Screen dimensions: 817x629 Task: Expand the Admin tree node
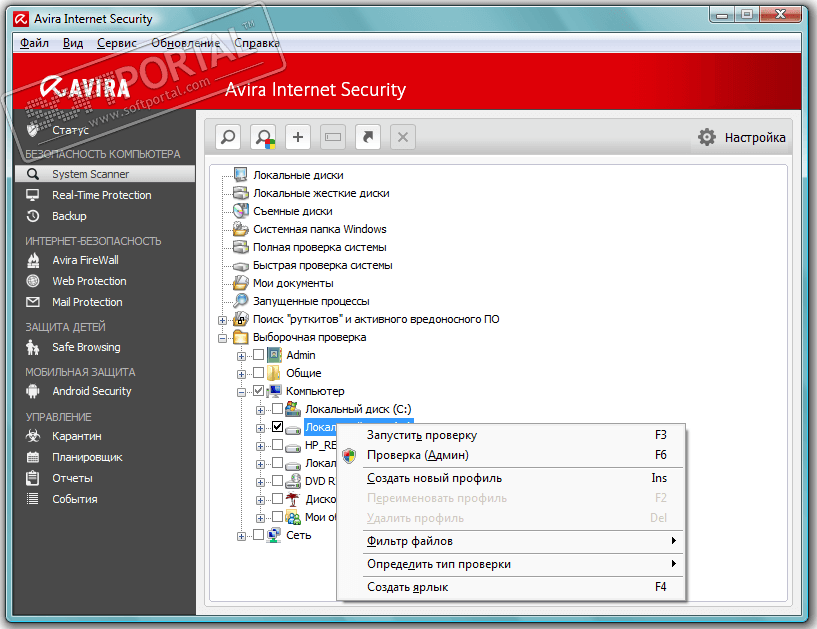point(241,356)
